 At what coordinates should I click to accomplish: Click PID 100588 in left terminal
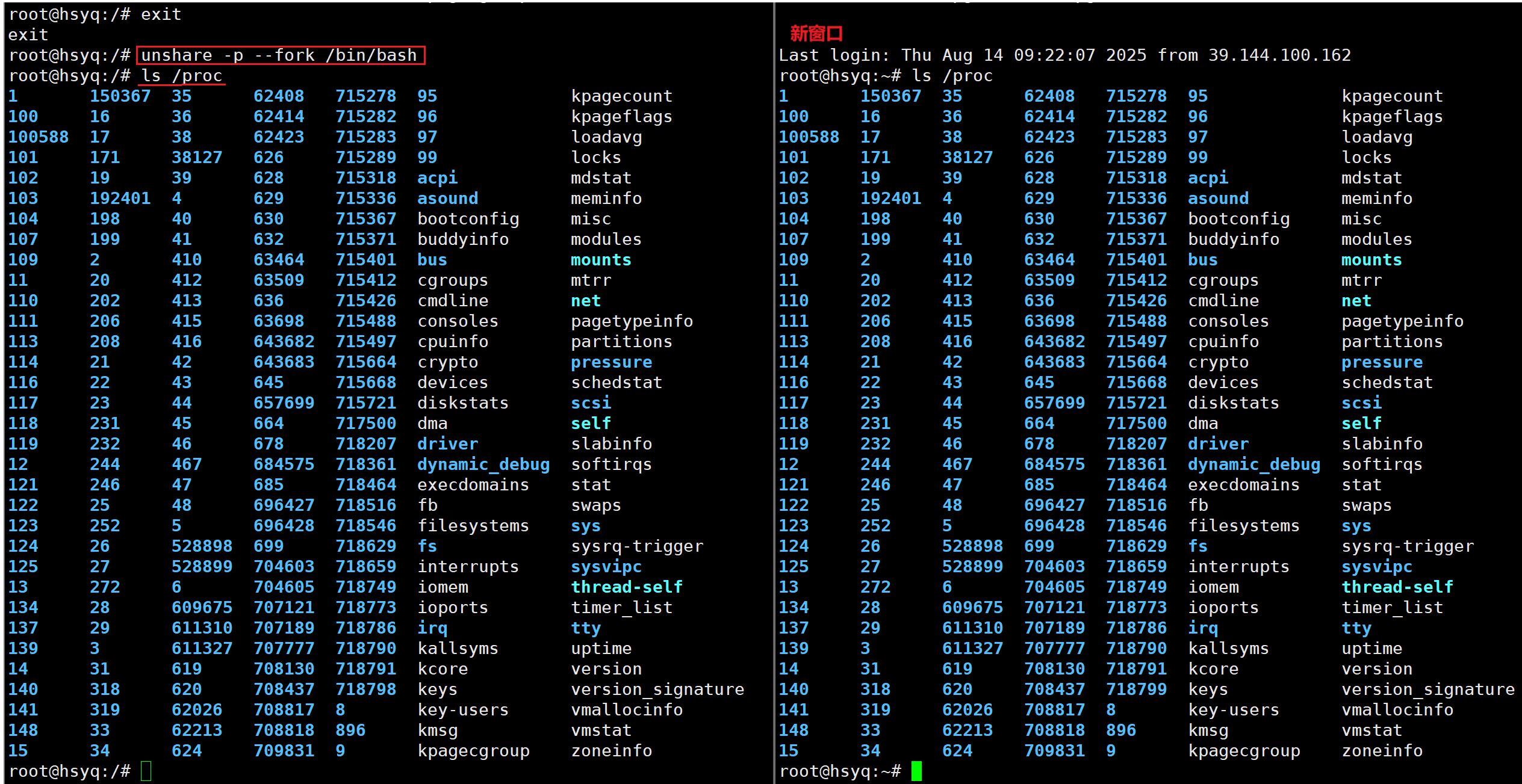pyautogui.click(x=38, y=137)
